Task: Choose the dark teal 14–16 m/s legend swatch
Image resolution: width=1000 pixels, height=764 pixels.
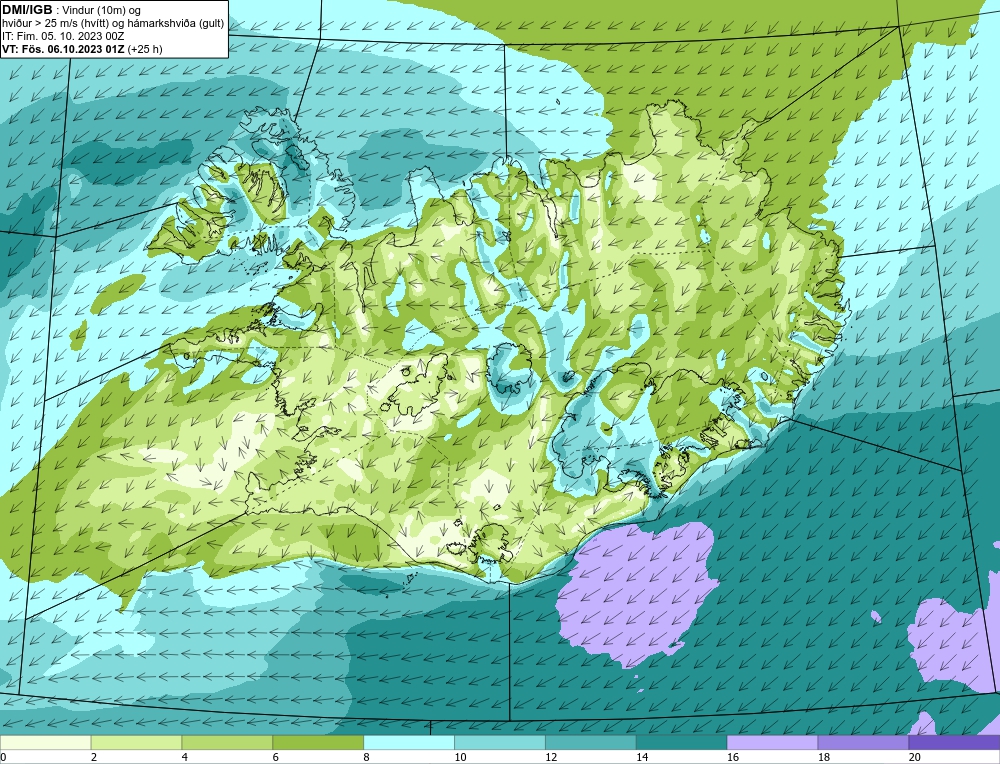Action: [x=682, y=742]
